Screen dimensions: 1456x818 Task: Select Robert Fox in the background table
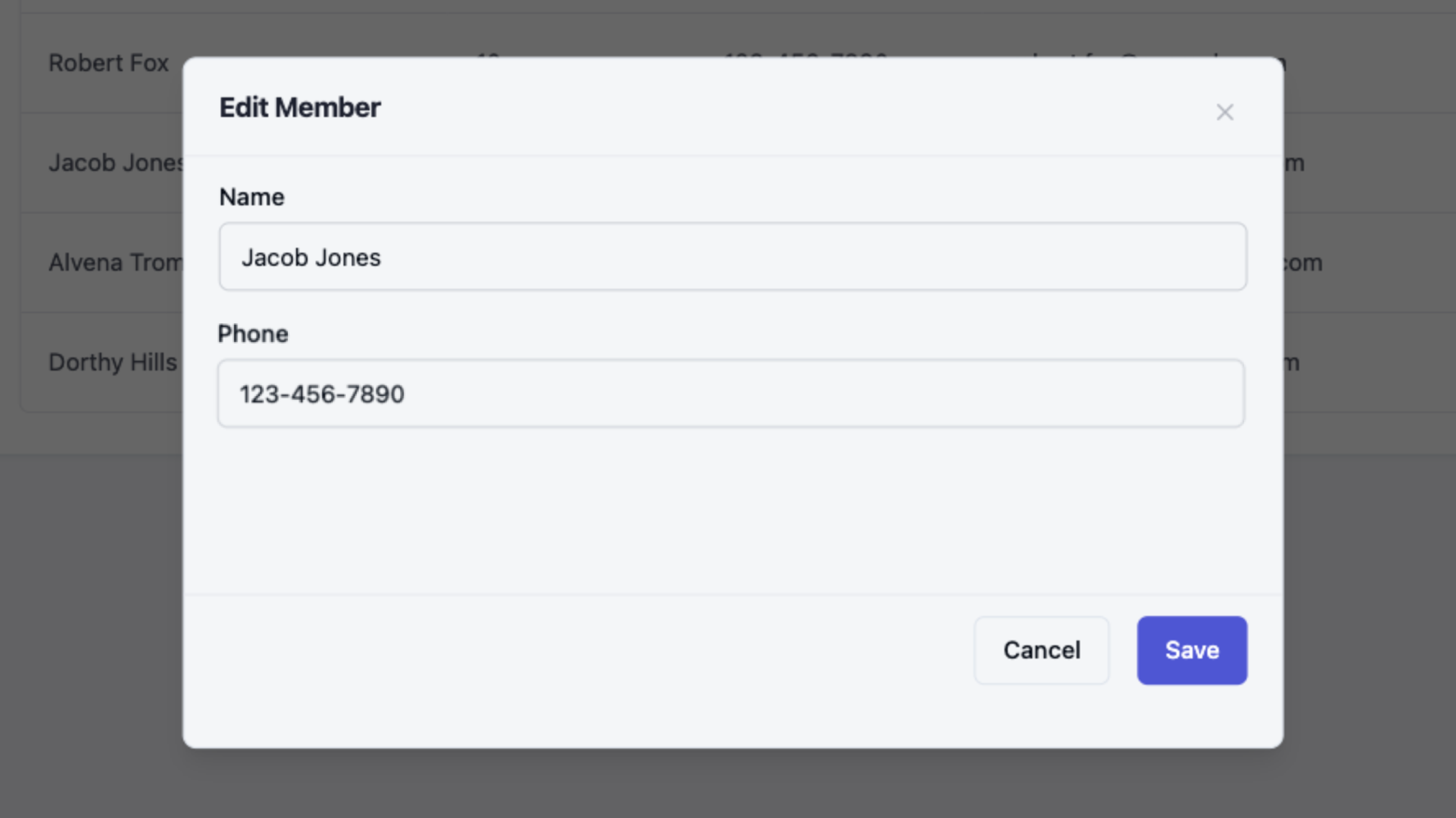(x=108, y=63)
